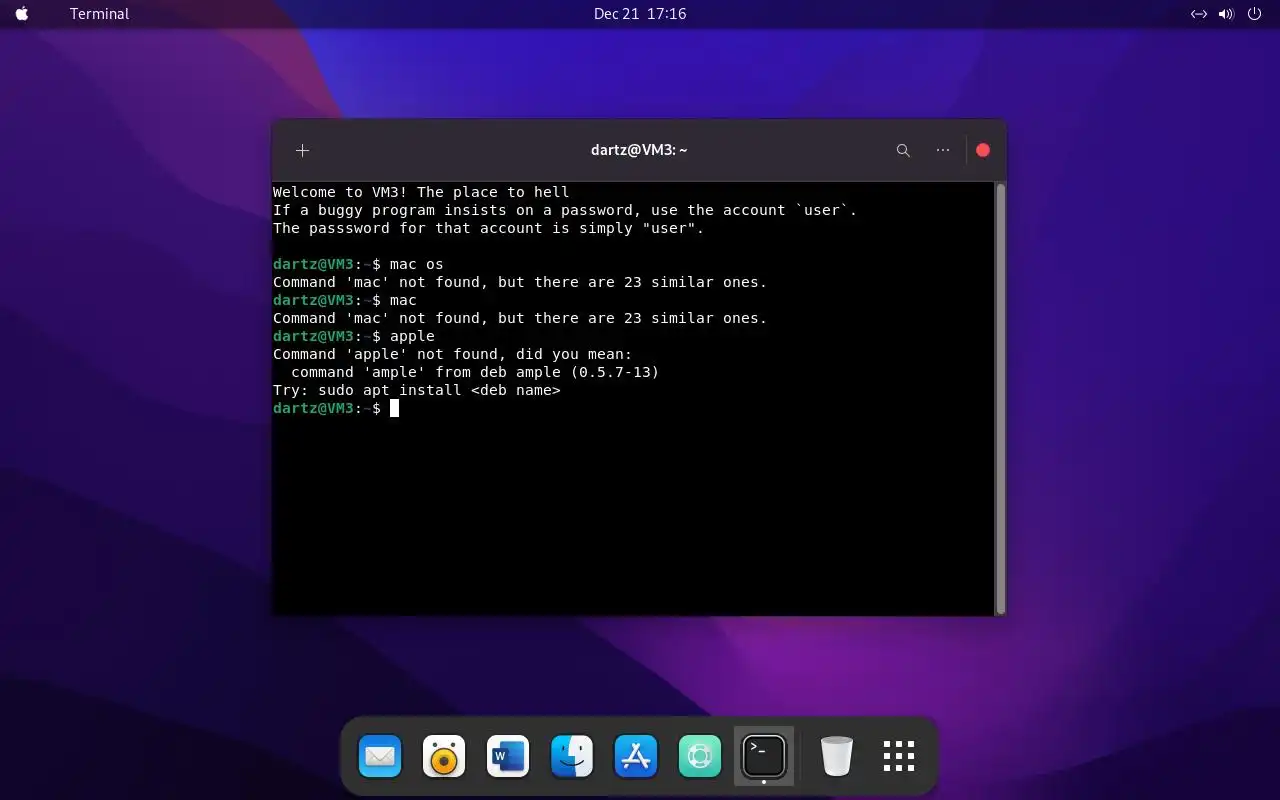Click the line starting 'If a buggy program insists'
Viewport: 1280px width, 800px height.
point(565,210)
